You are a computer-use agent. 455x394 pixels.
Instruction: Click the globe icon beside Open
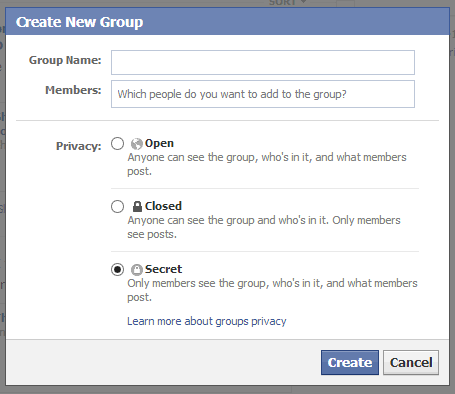coord(137,144)
